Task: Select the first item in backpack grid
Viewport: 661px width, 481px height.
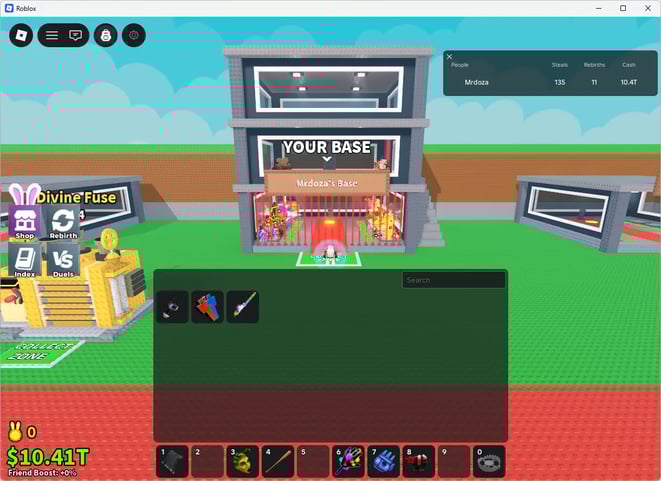Action: [172, 307]
